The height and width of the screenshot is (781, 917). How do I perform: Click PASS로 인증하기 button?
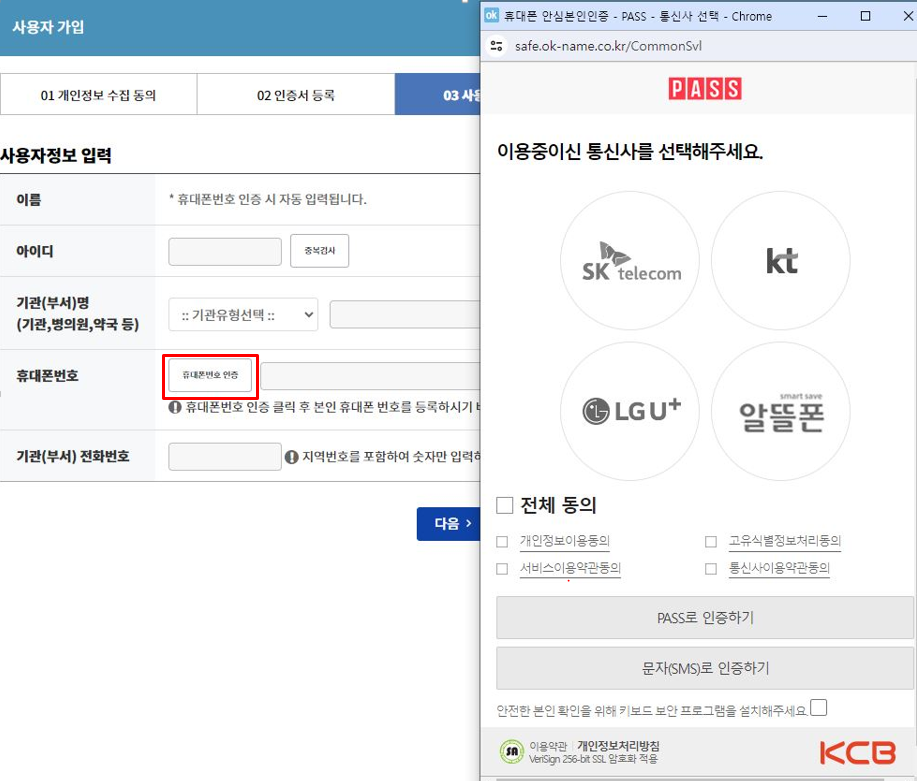pos(705,618)
